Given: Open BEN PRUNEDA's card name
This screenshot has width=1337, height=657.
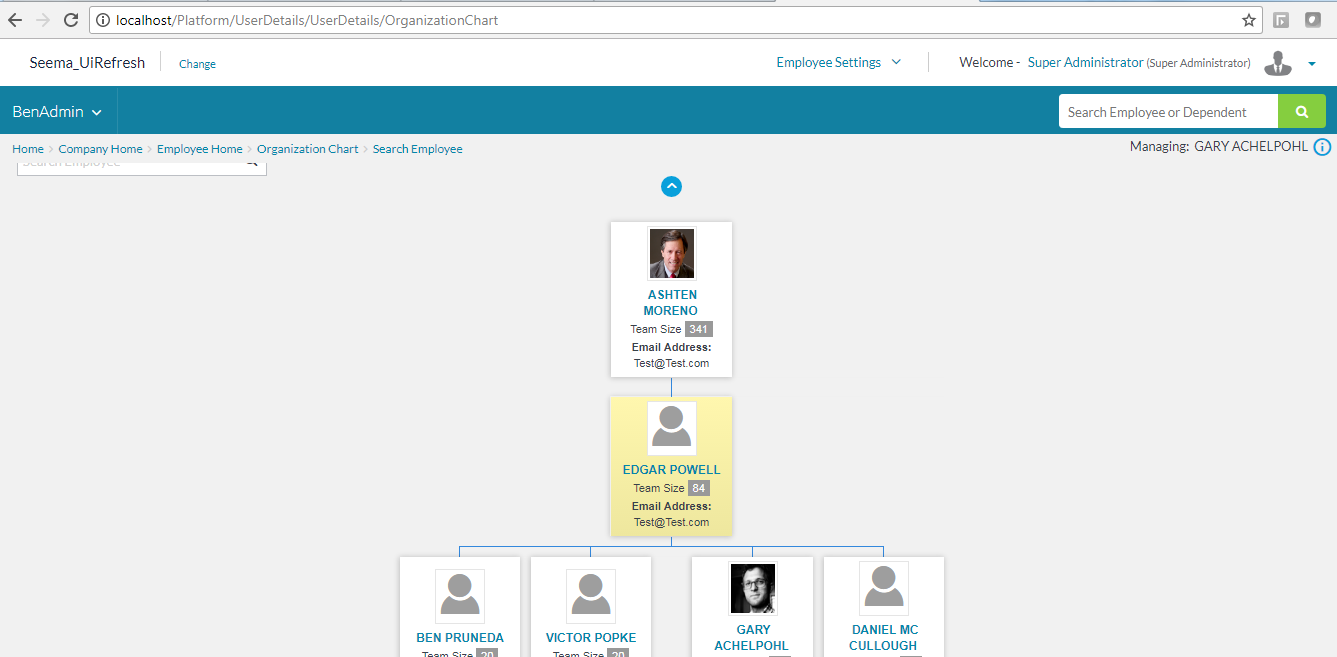Looking at the screenshot, I should (460, 638).
